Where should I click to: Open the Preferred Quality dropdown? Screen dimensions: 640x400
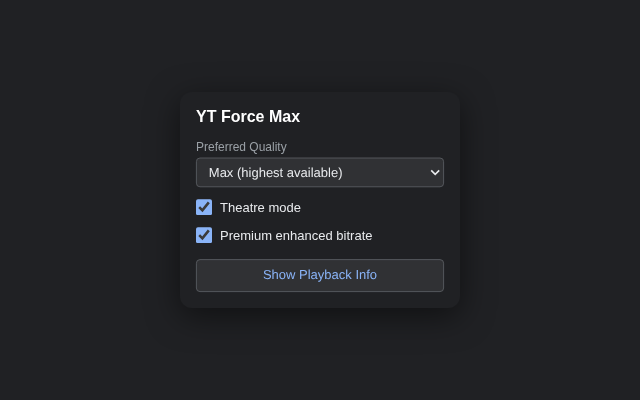(320, 172)
